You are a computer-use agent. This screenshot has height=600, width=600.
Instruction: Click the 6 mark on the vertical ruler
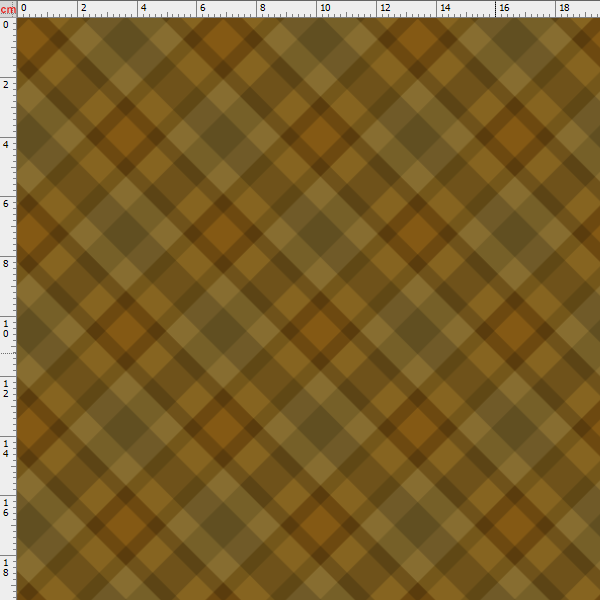pyautogui.click(x=5, y=203)
